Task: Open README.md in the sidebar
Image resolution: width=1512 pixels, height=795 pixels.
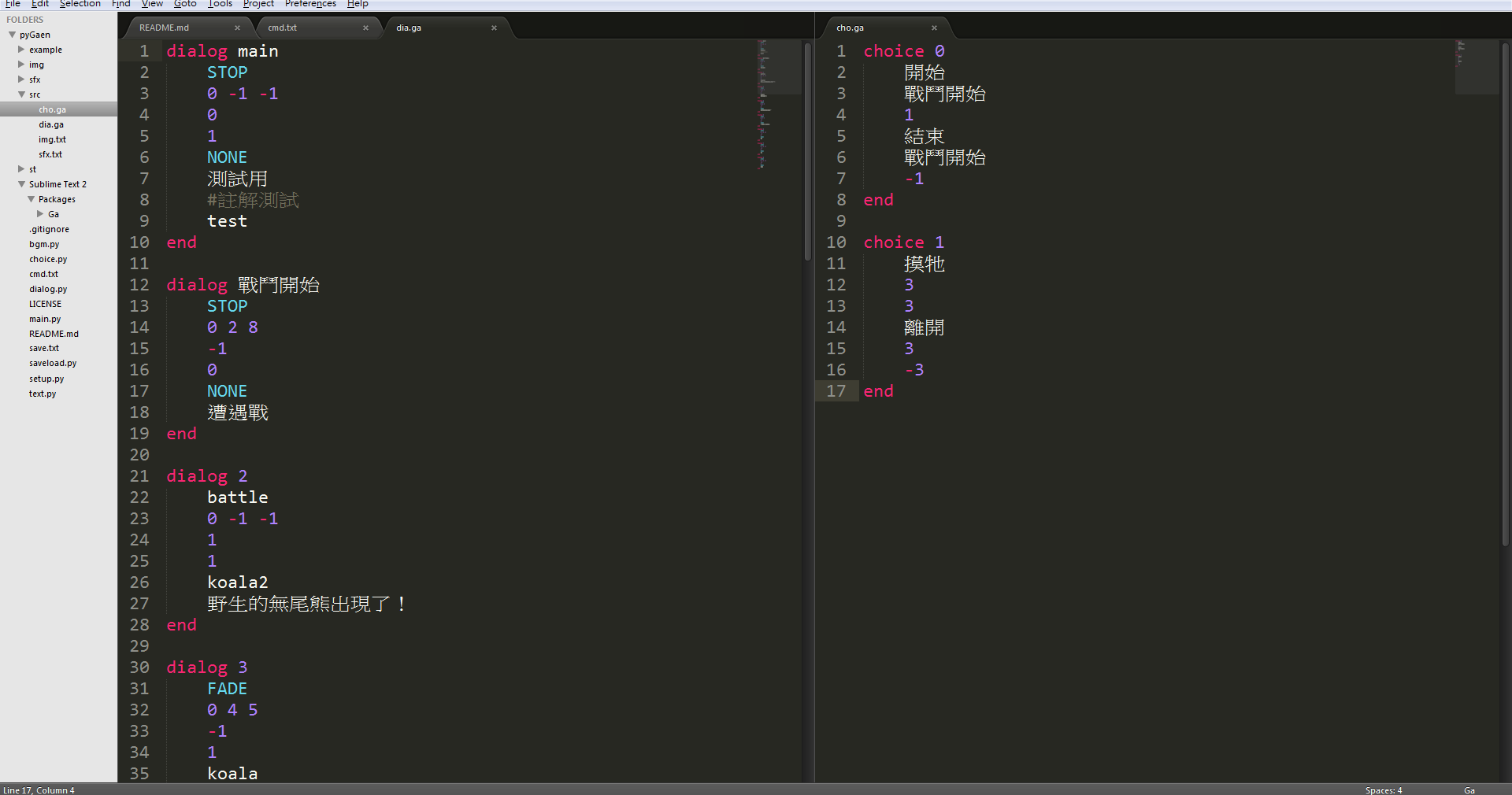Action: (54, 334)
